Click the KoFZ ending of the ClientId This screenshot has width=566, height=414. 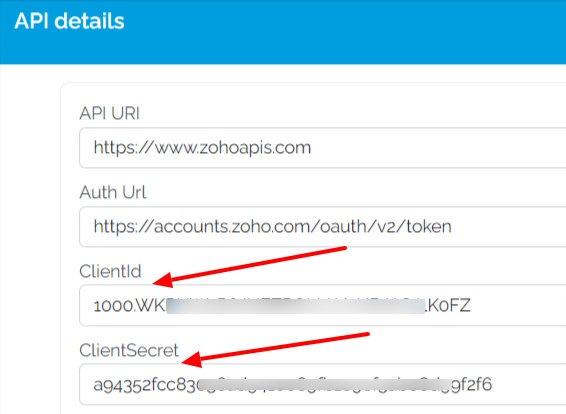tap(449, 306)
